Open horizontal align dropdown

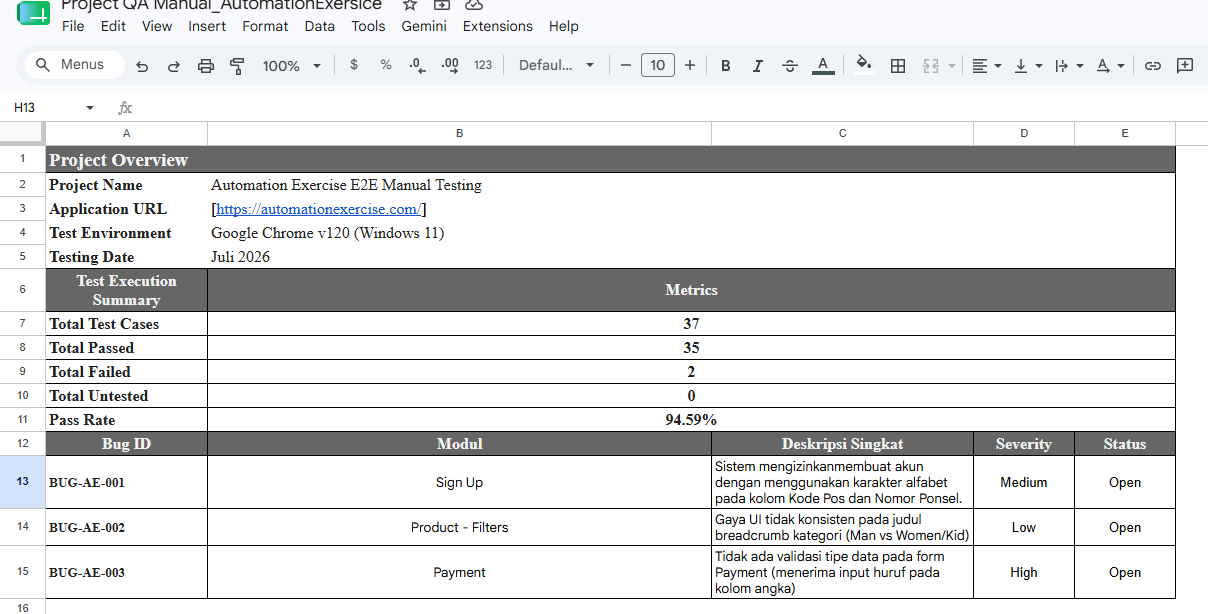987,66
